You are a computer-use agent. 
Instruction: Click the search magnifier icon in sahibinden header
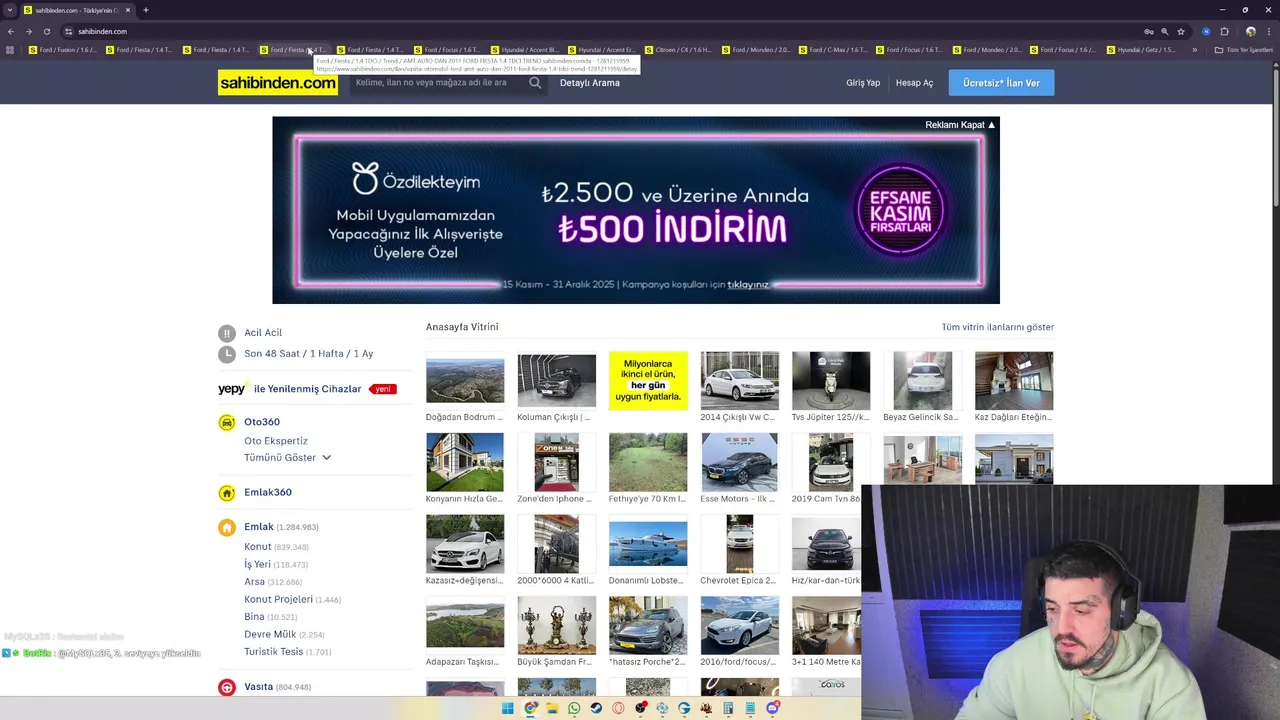coord(535,83)
